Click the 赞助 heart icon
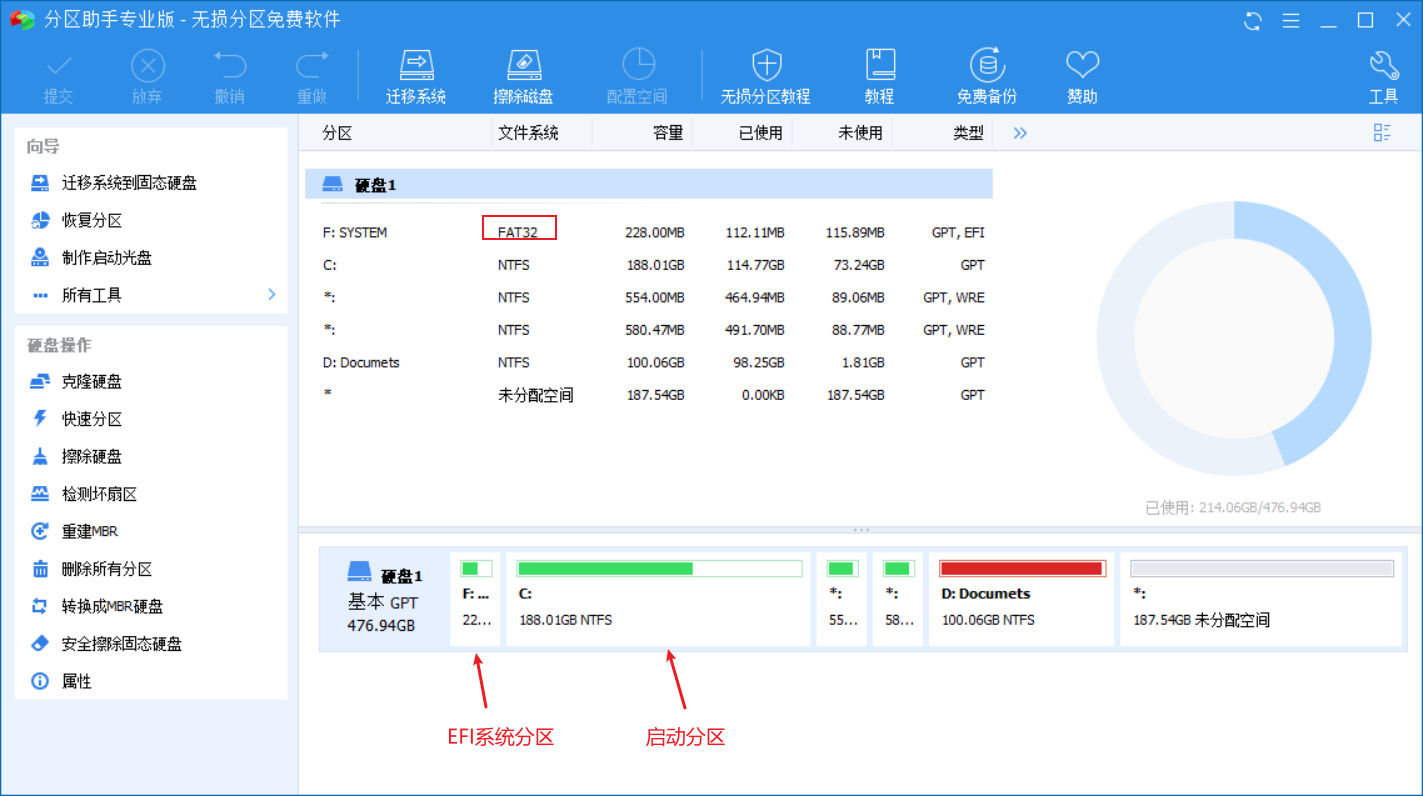The image size is (1423, 796). pos(1082,66)
